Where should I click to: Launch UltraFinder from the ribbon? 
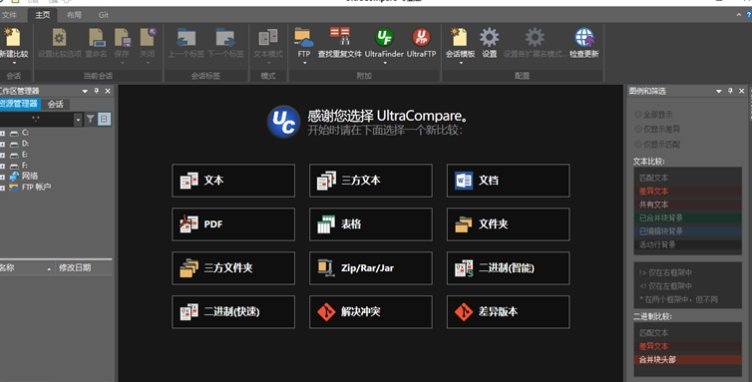384,37
